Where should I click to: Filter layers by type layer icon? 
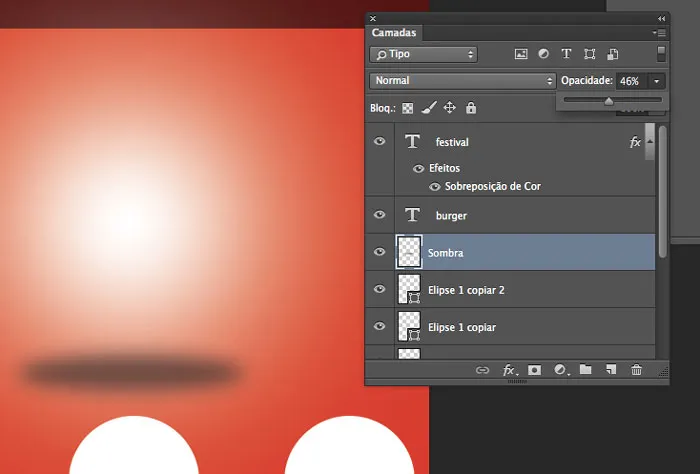point(566,54)
